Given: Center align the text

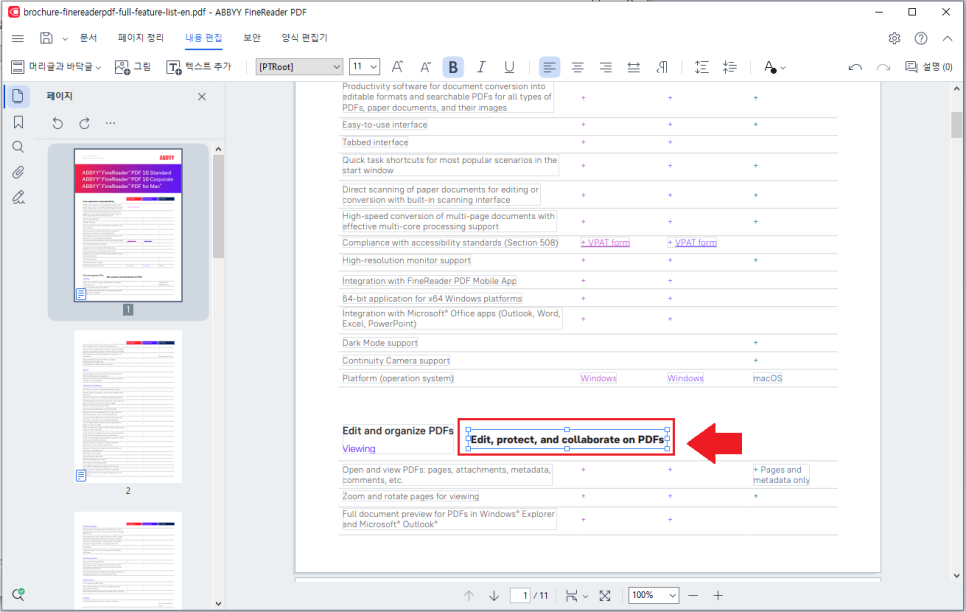Looking at the screenshot, I should [x=577, y=67].
